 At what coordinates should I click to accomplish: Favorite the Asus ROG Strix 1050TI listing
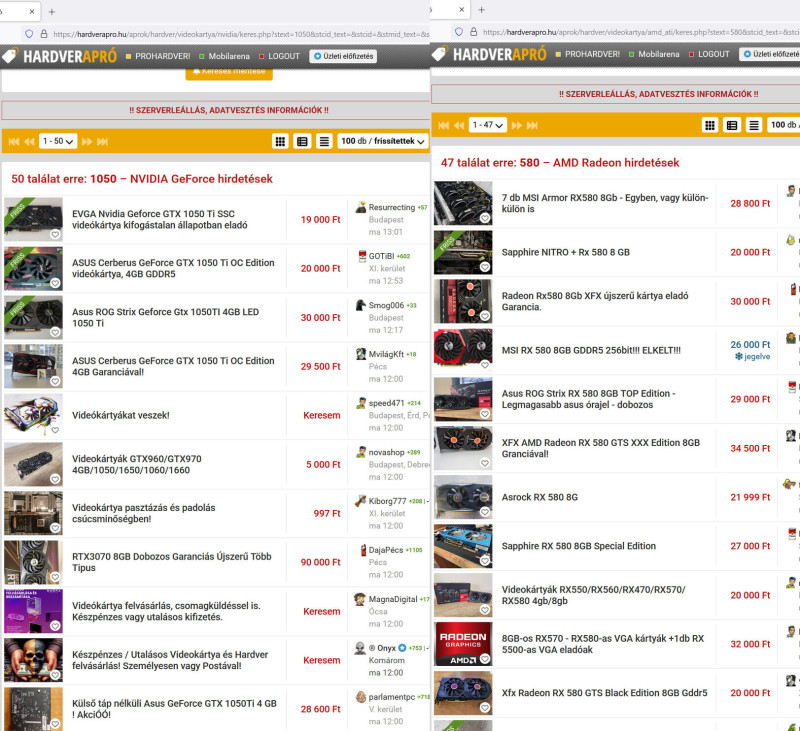pos(55,332)
